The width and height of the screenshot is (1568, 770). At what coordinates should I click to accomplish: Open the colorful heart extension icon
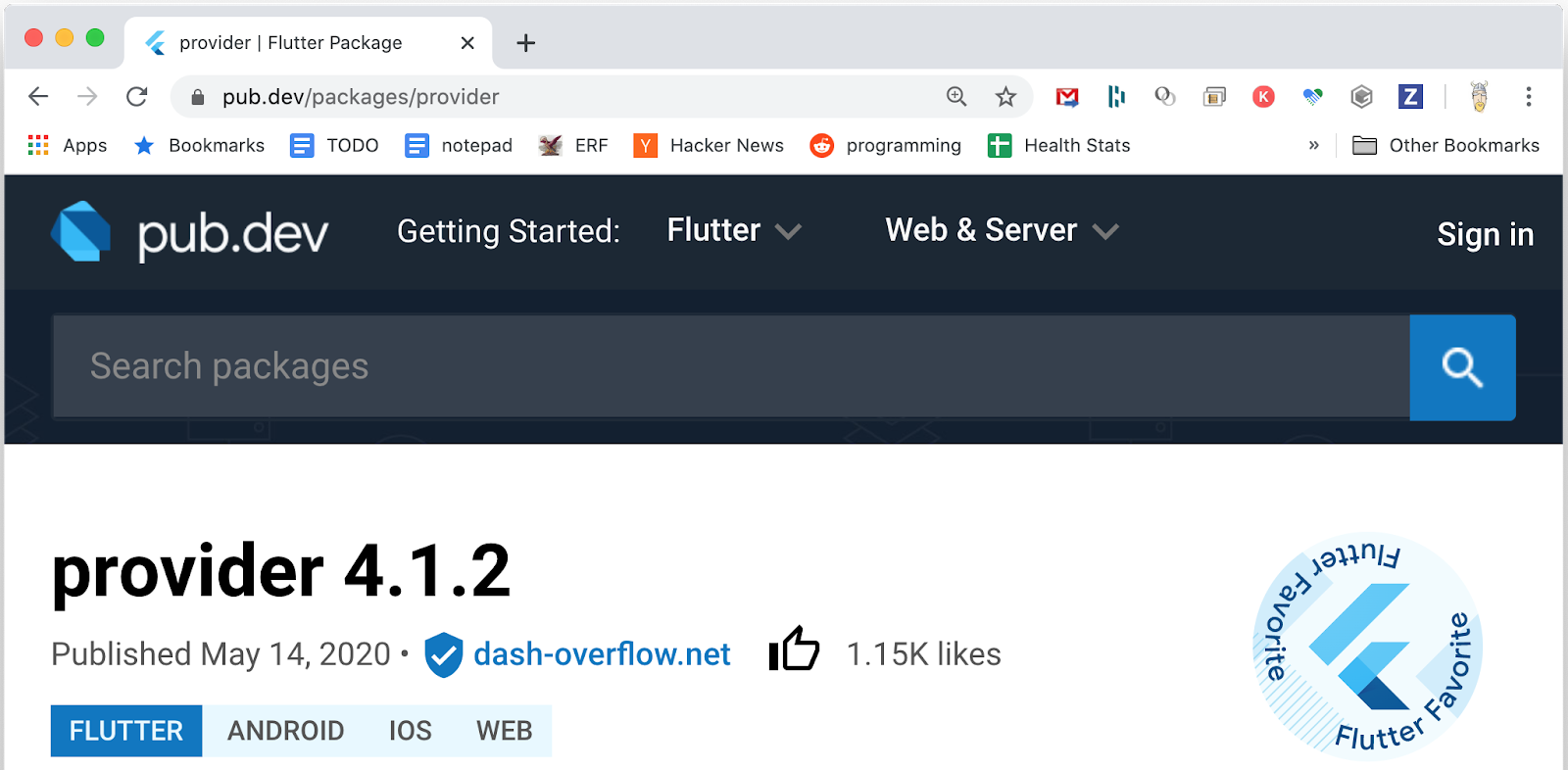coord(1312,96)
